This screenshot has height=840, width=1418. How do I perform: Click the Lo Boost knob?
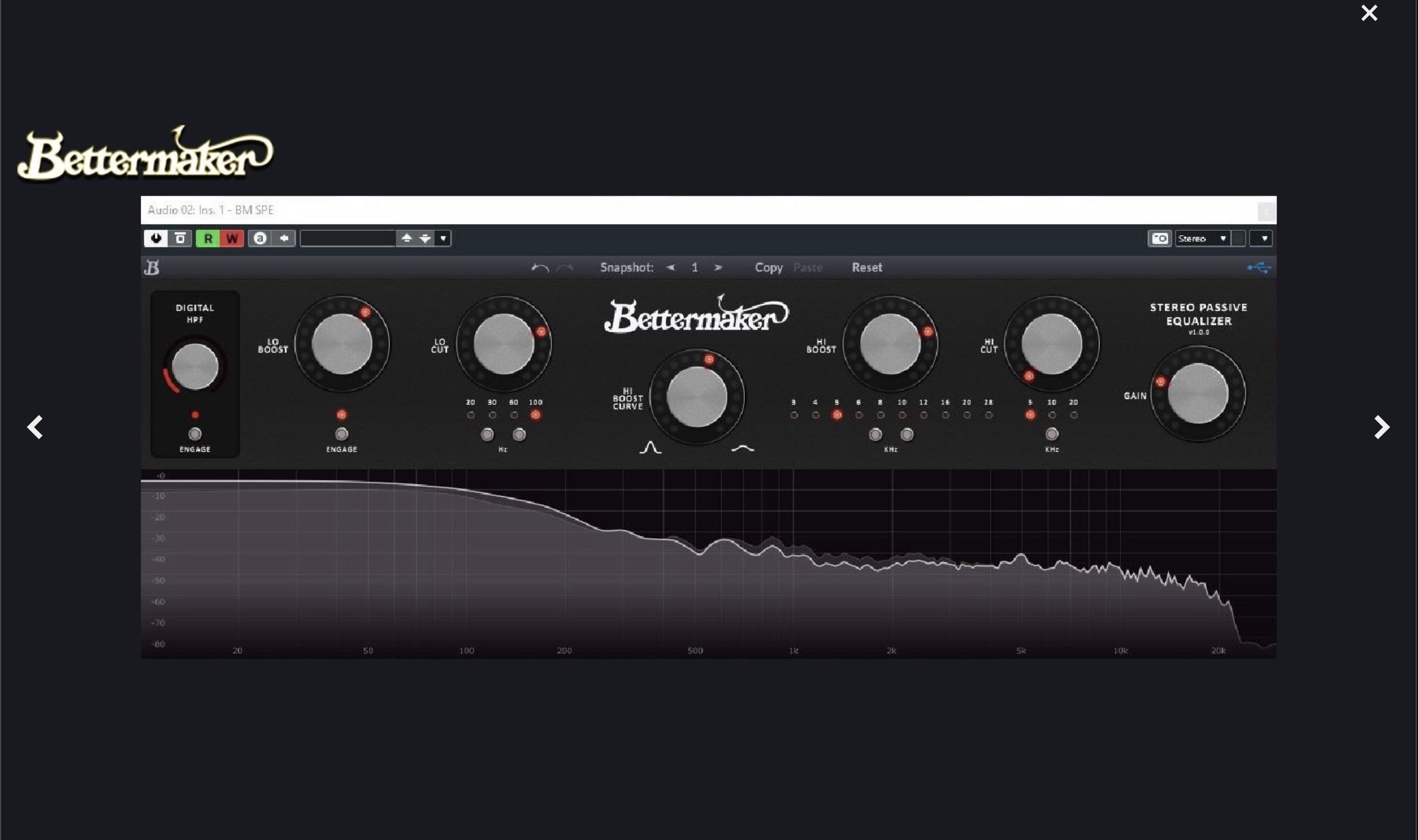coord(342,344)
